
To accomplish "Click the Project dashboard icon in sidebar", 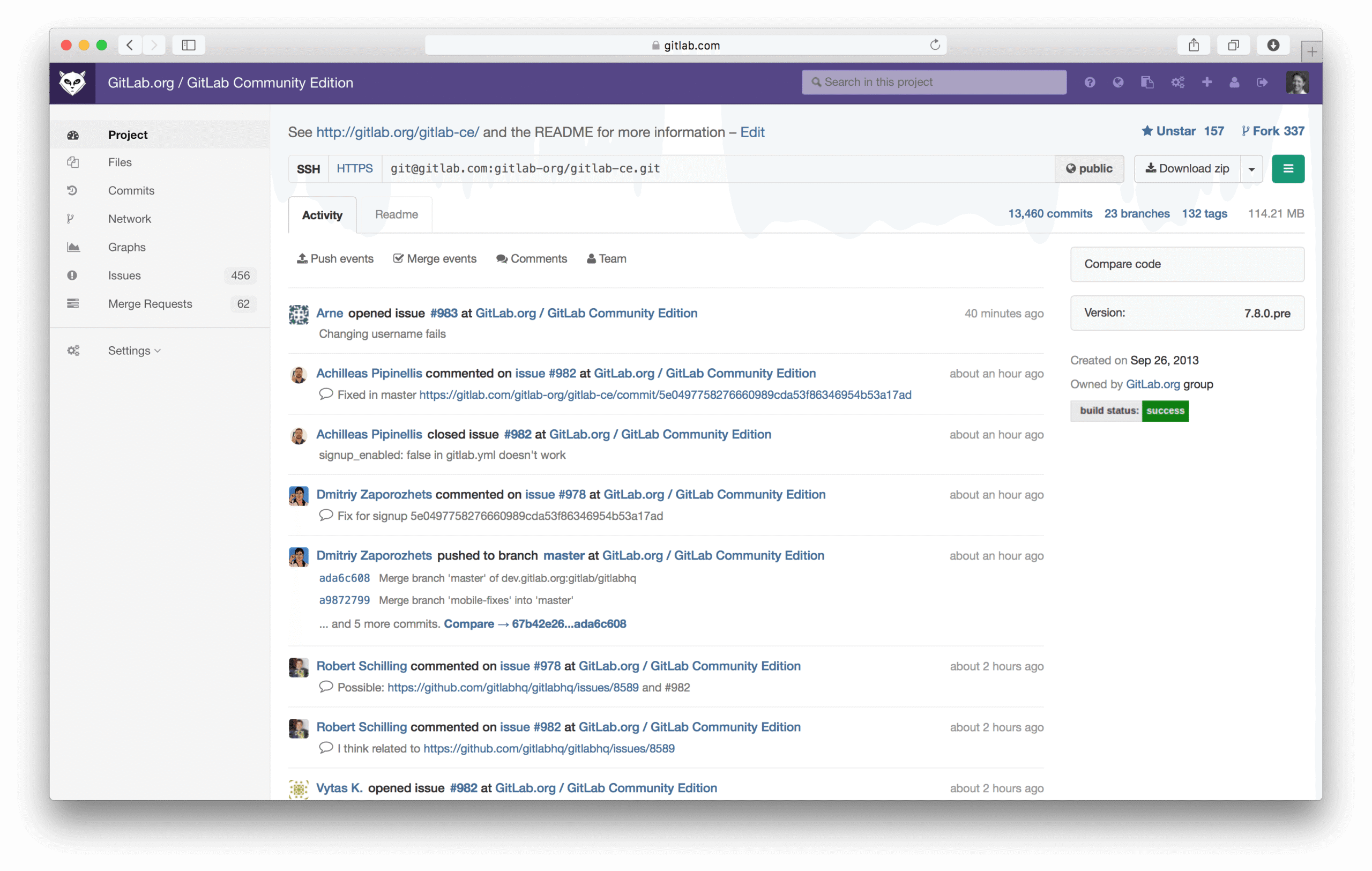I will 73,135.
